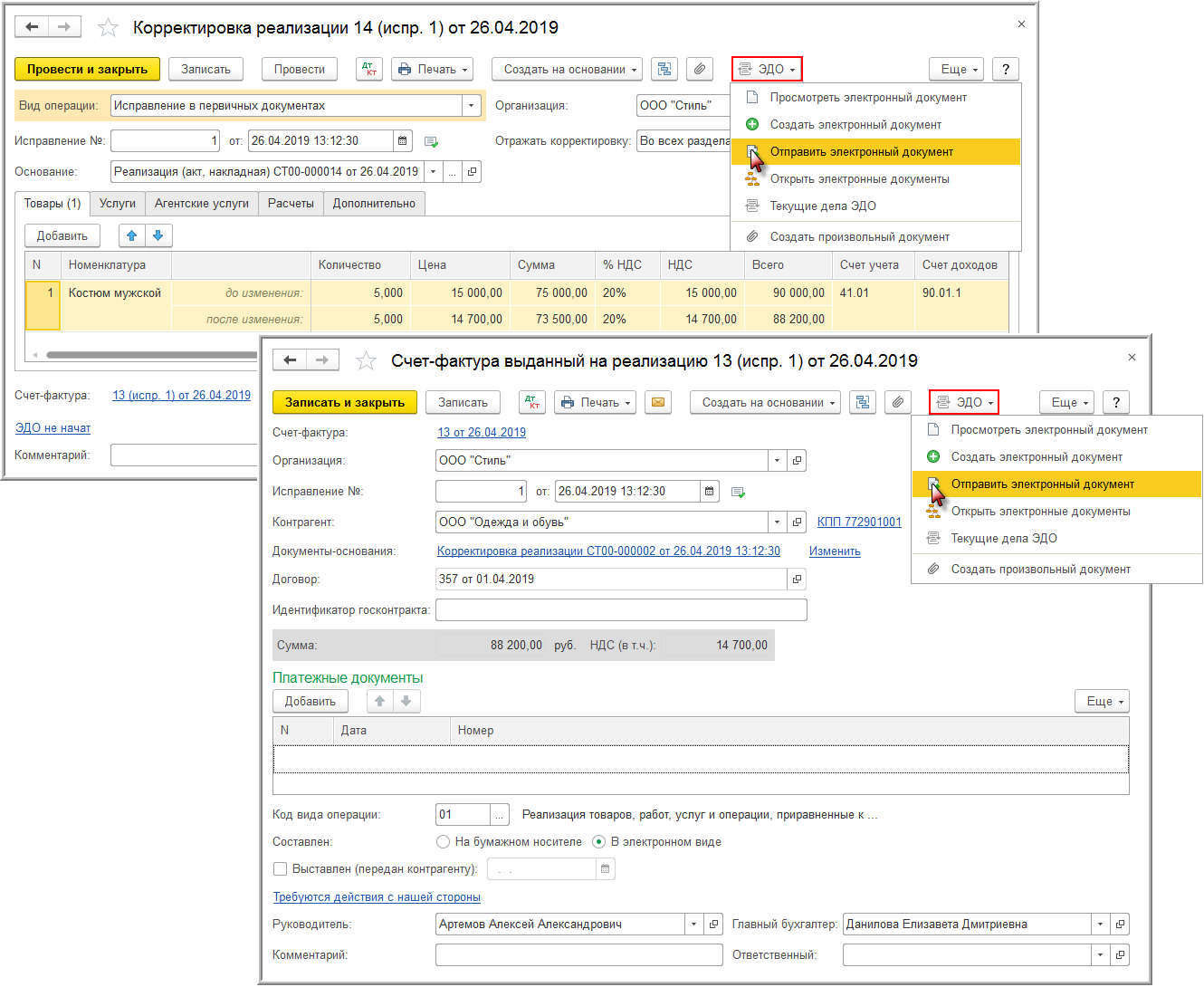Open ЭДО menu in Счет-фактура window

pos(964,402)
